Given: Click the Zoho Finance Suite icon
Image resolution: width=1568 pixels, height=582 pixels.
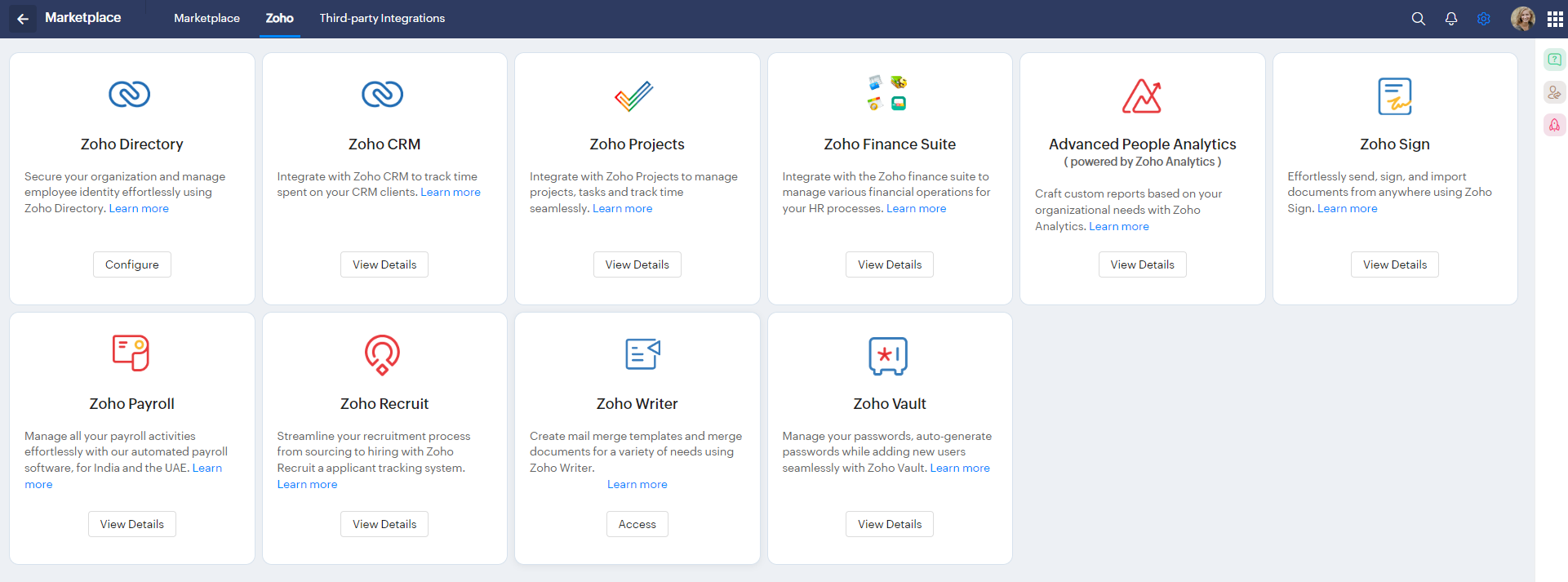Looking at the screenshot, I should [x=887, y=93].
